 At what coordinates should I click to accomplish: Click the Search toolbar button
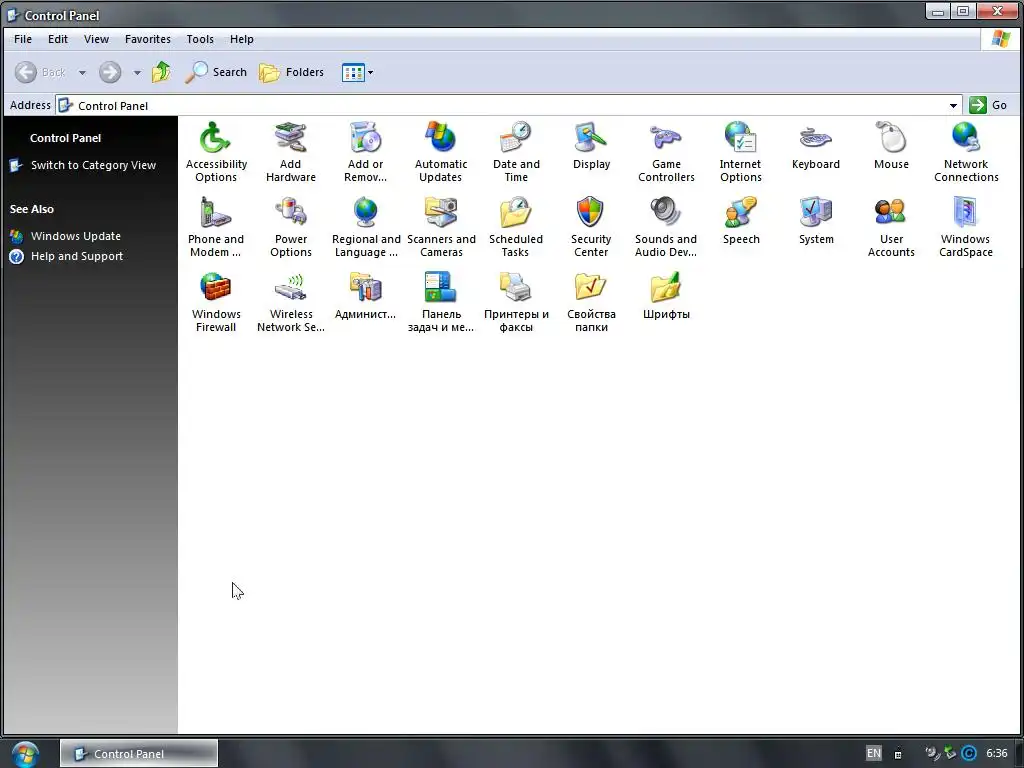216,72
